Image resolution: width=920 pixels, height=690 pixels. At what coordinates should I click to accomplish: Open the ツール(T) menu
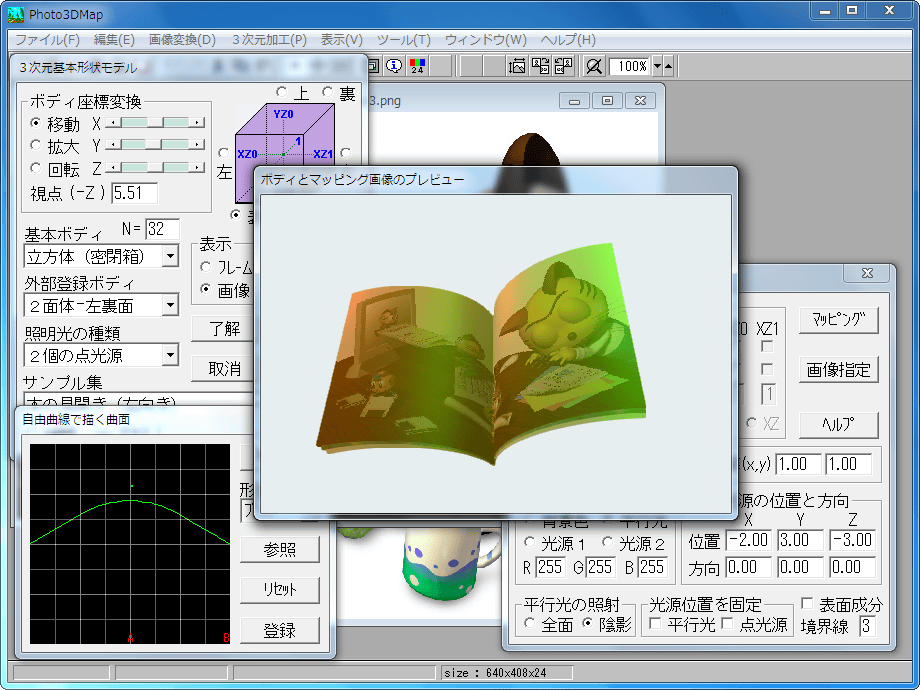404,40
